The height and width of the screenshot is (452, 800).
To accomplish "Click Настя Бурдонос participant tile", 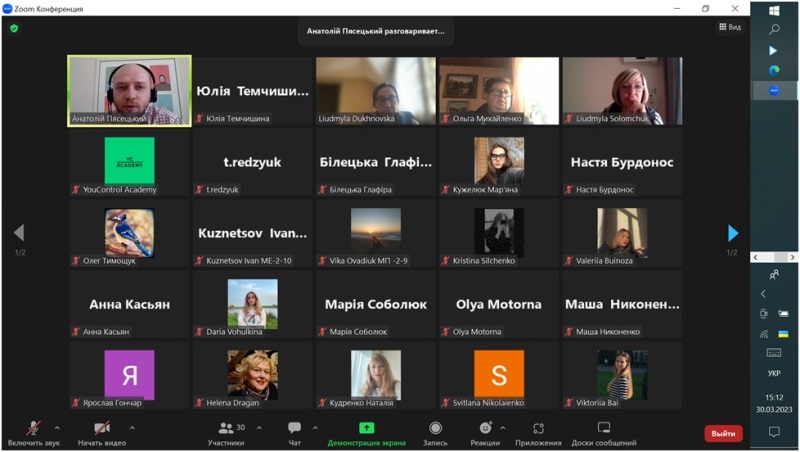I will 622,162.
